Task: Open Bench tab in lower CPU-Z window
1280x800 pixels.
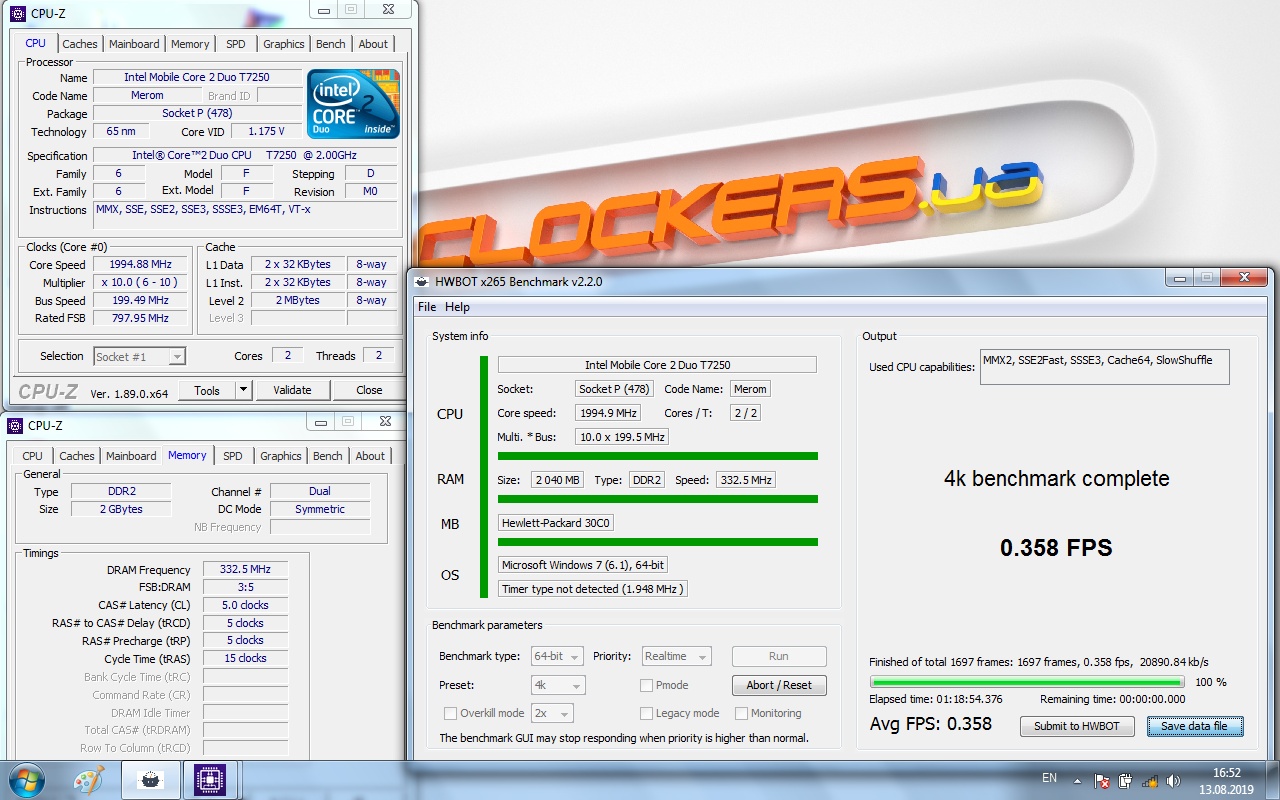Action: coord(328,456)
